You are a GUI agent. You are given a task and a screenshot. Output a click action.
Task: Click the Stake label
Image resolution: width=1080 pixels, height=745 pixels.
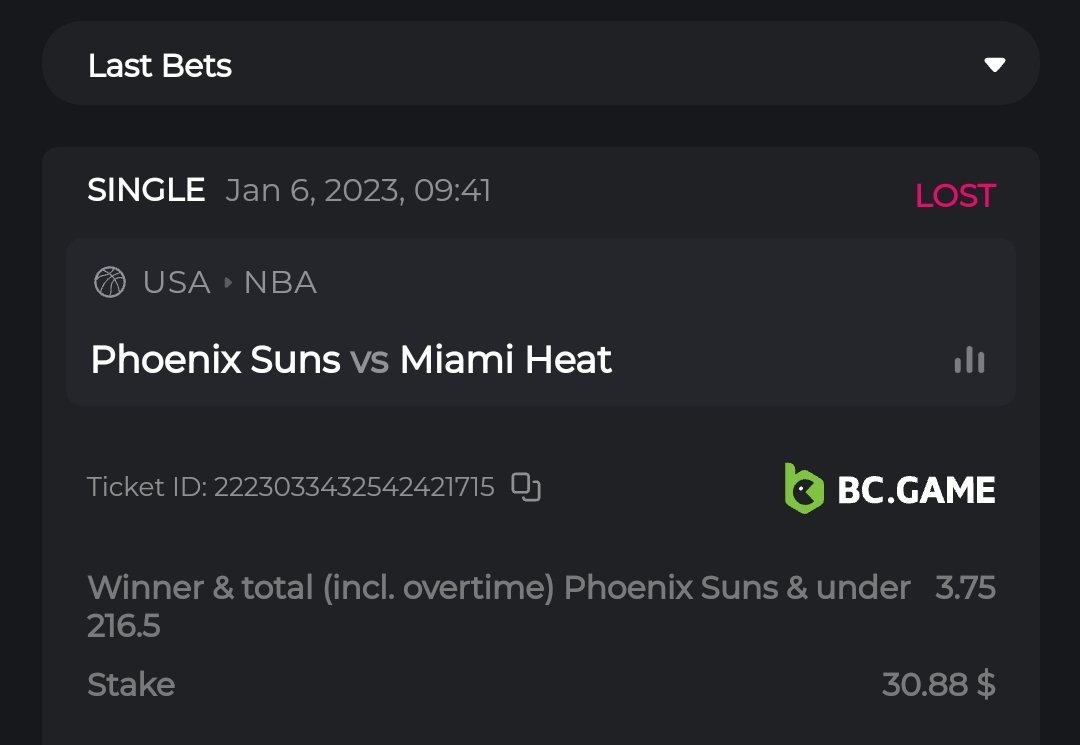[131, 685]
